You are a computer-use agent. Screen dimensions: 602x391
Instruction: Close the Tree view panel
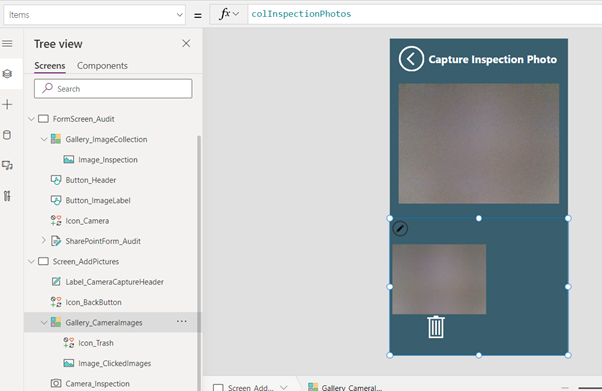186,43
